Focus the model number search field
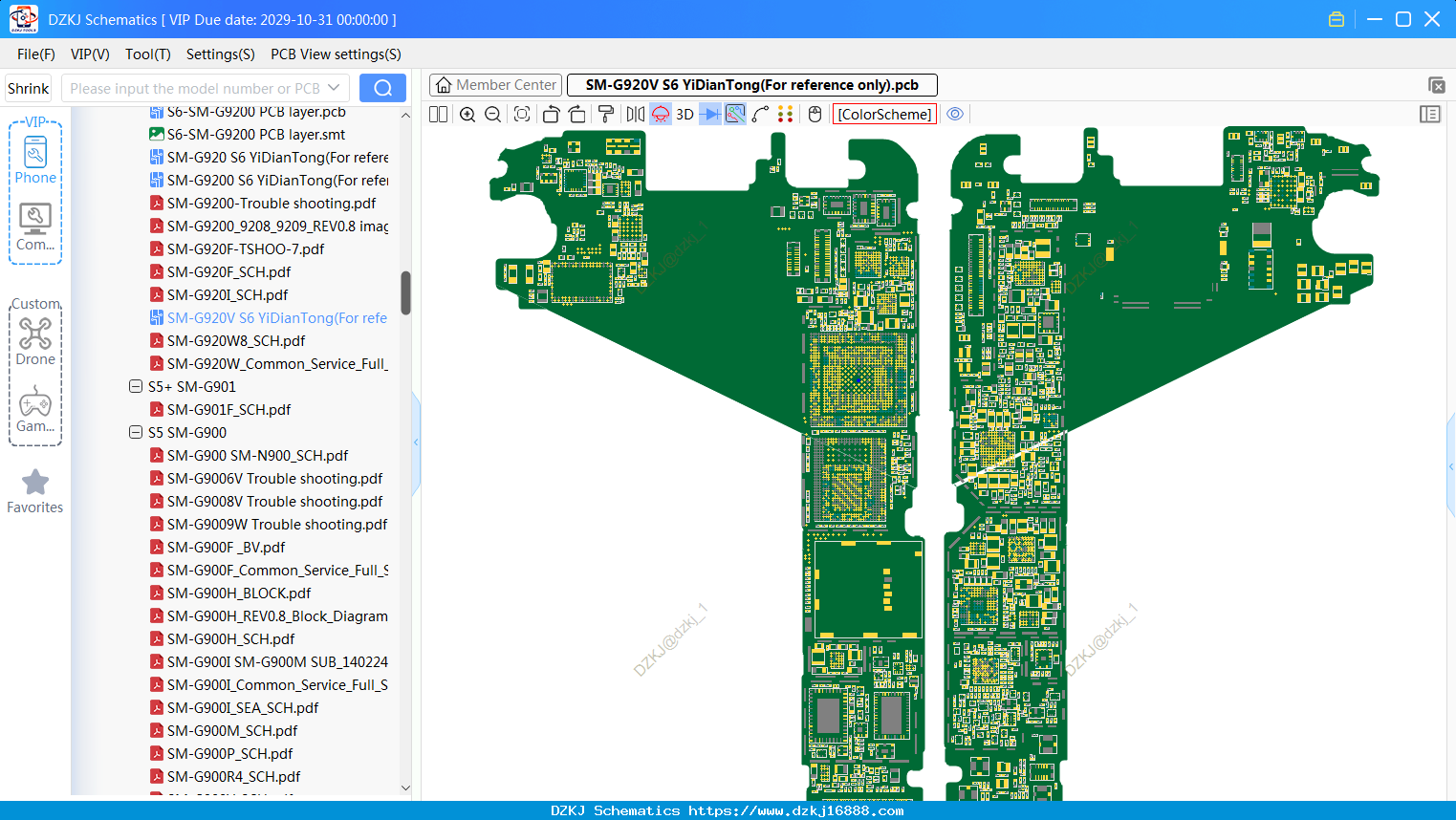 pyautogui.click(x=194, y=88)
